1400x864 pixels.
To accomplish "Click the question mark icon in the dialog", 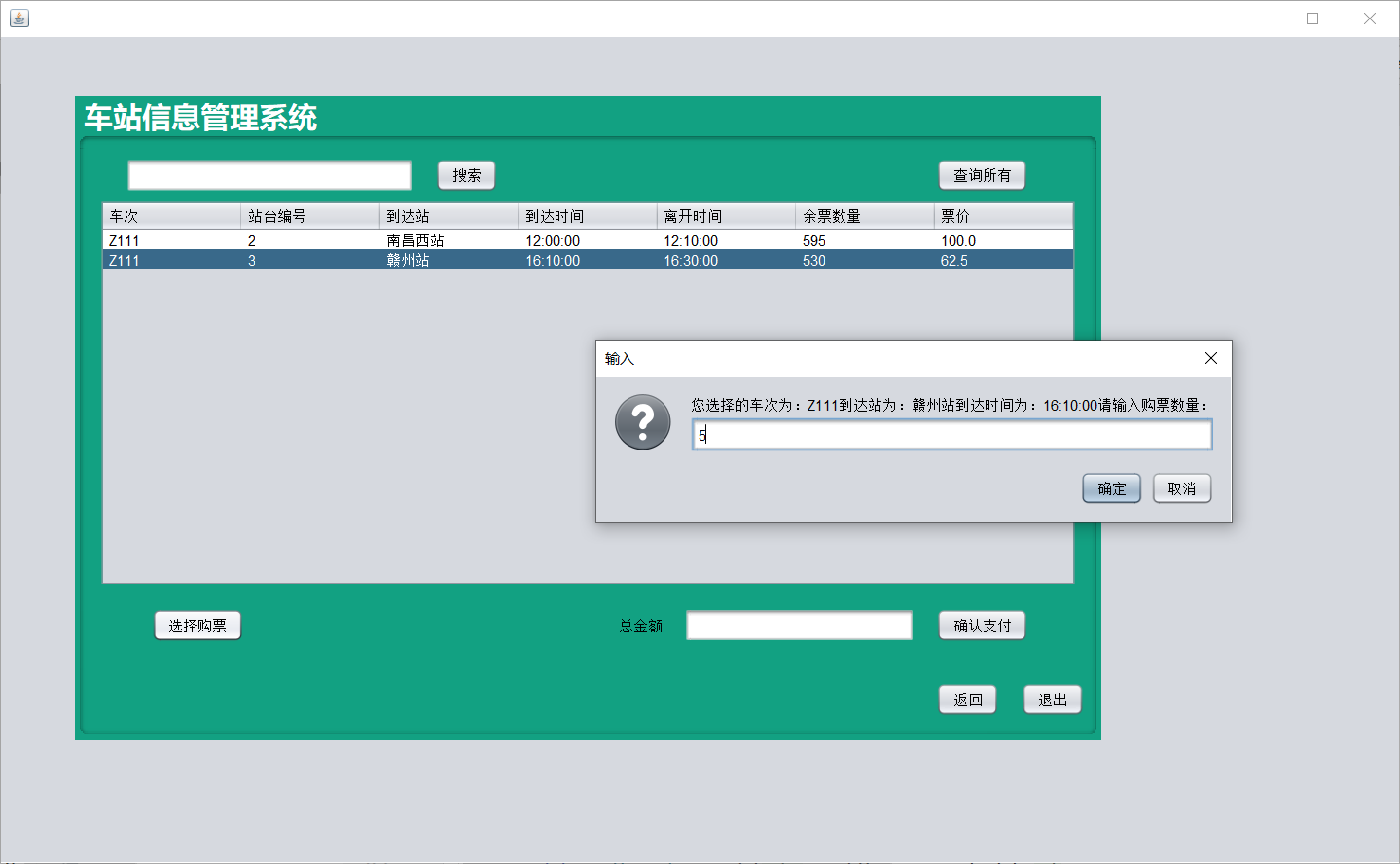I will click(x=642, y=421).
